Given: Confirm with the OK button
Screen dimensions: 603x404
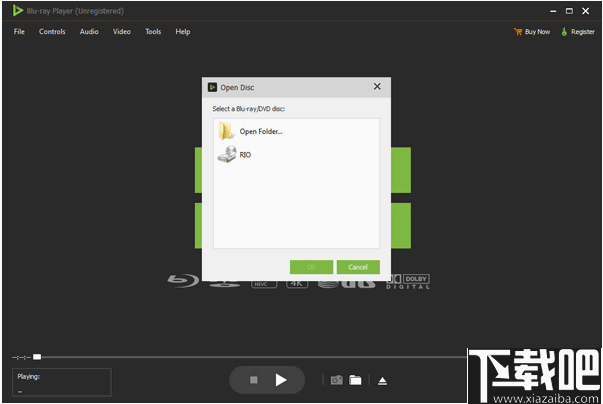Looking at the screenshot, I should [311, 267].
